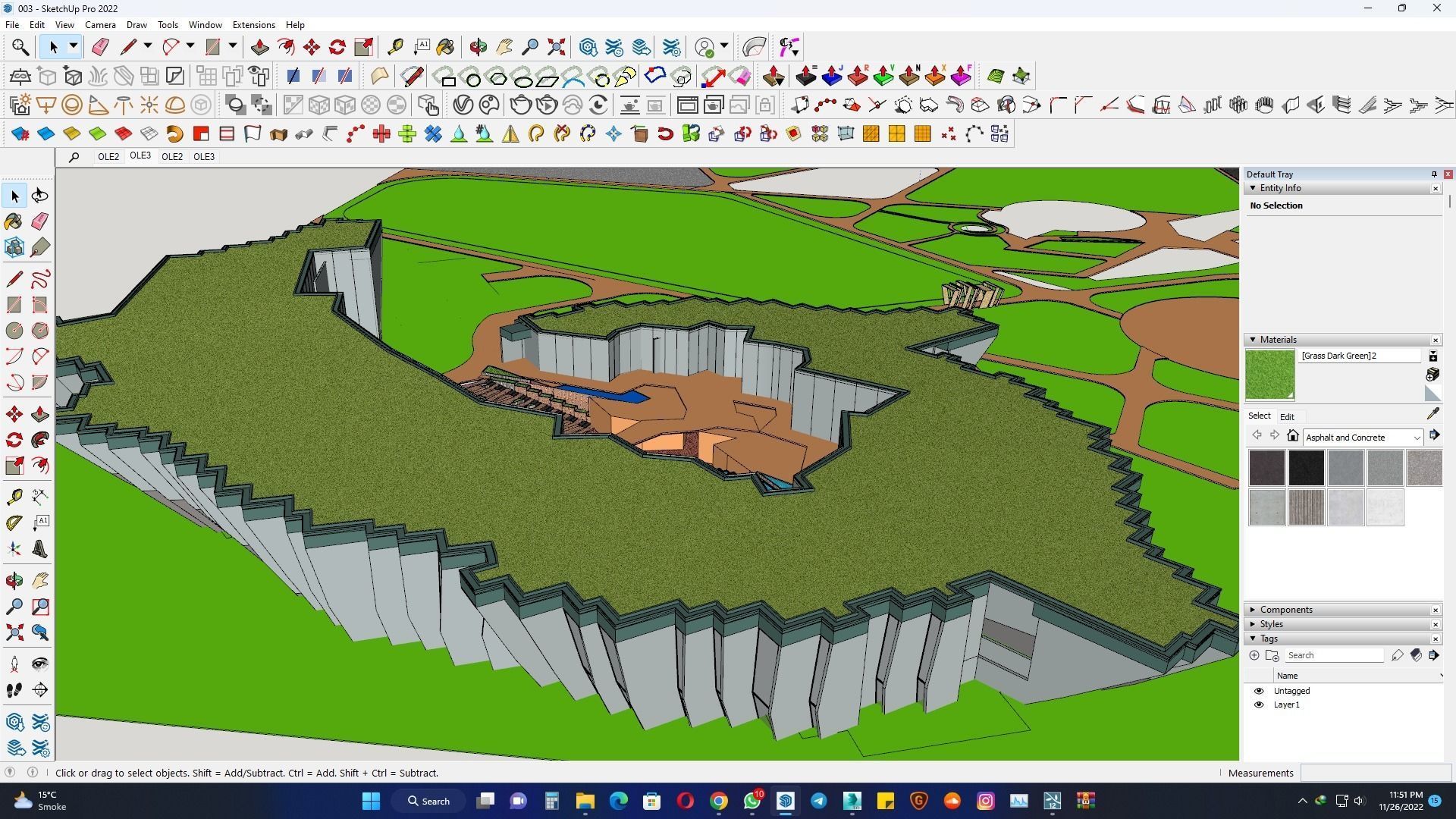
Task: Click the Zoom Extents icon in top toolbar
Action: tap(556, 47)
